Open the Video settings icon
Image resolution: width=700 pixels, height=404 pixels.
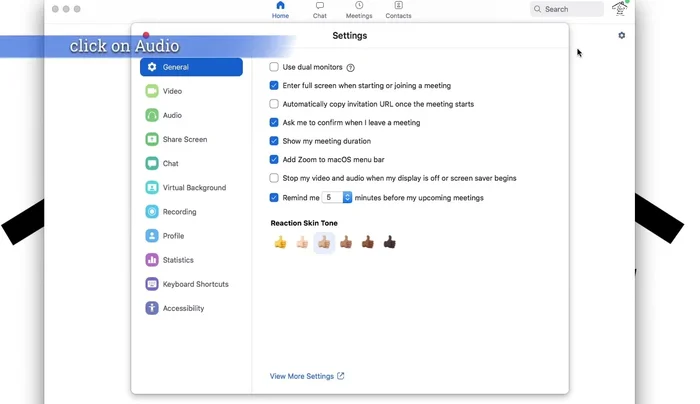pos(152,91)
